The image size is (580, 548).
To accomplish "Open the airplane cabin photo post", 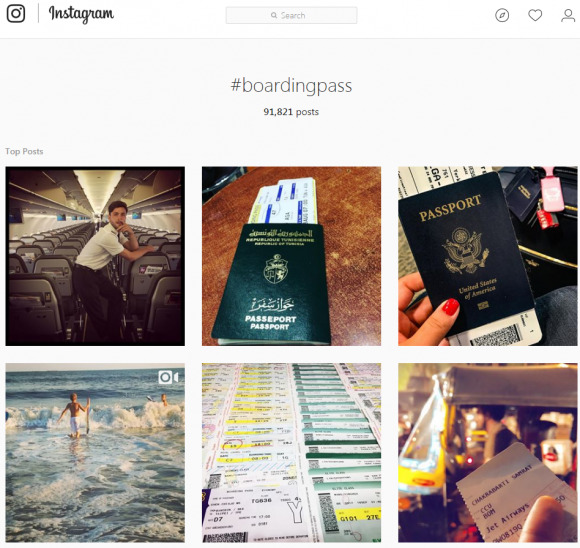I will (95, 256).
